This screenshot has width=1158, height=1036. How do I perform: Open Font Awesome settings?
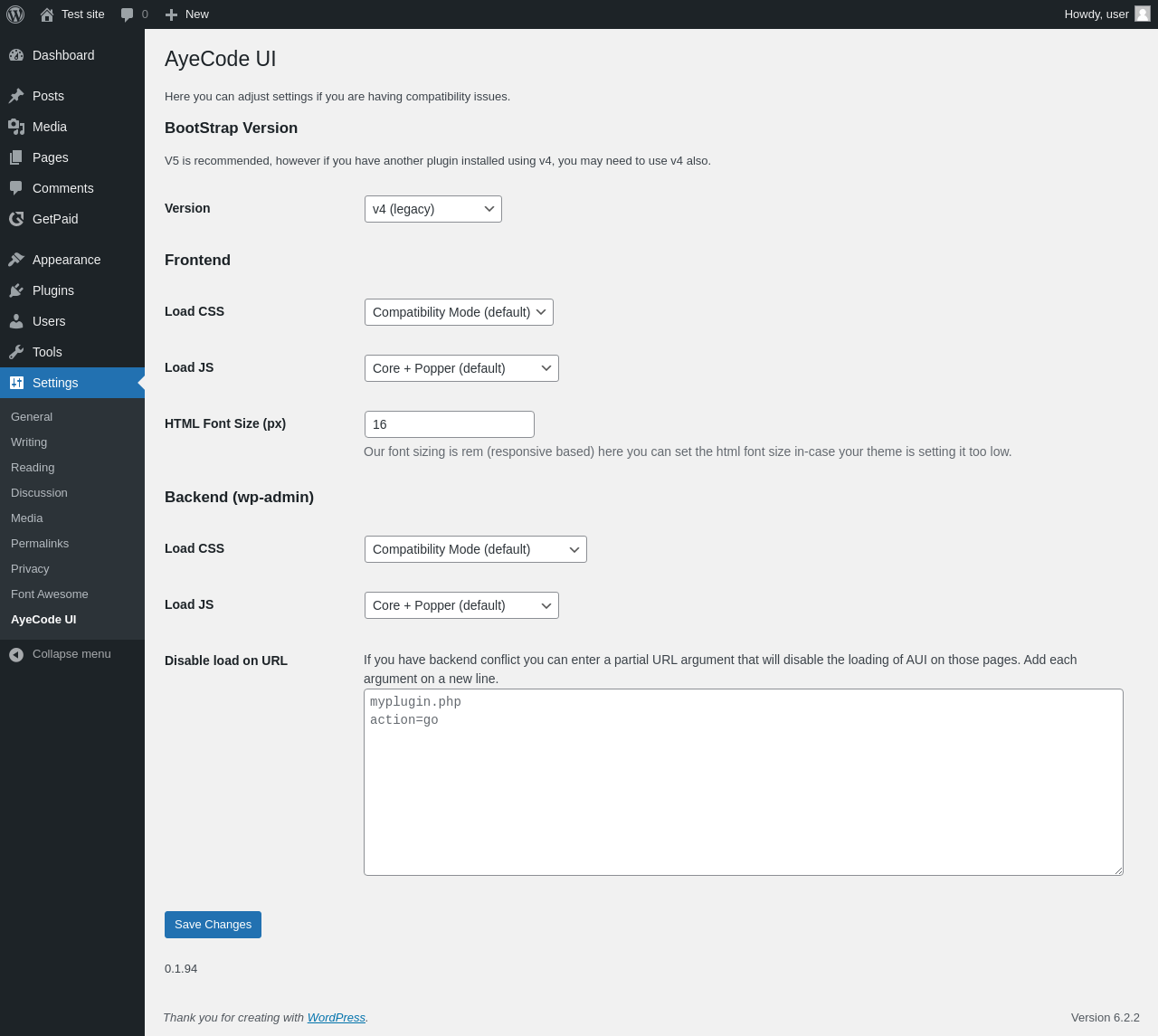[x=50, y=594]
